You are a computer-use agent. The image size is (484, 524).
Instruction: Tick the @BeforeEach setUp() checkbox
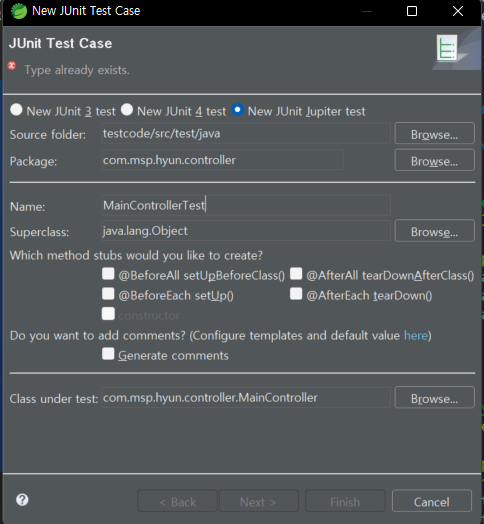pyautogui.click(x=108, y=294)
